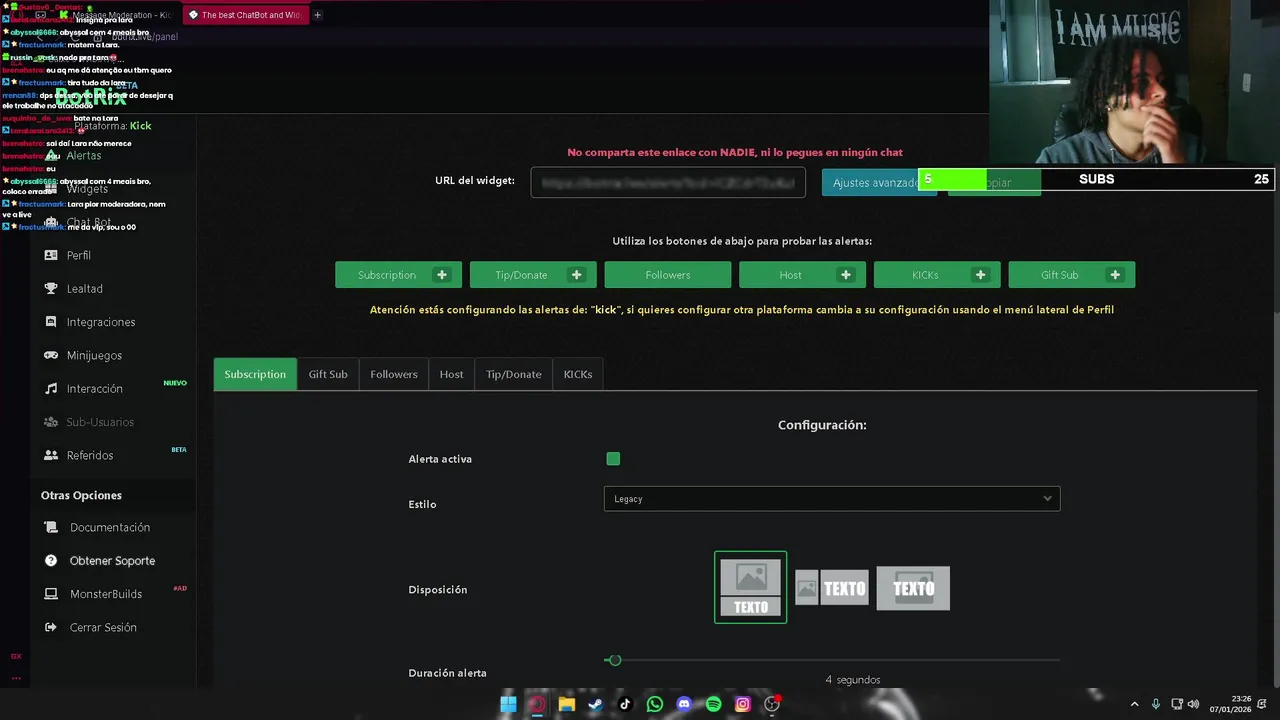Click Obtener Soporte question mark icon
This screenshot has width=1280, height=720.
(51, 560)
